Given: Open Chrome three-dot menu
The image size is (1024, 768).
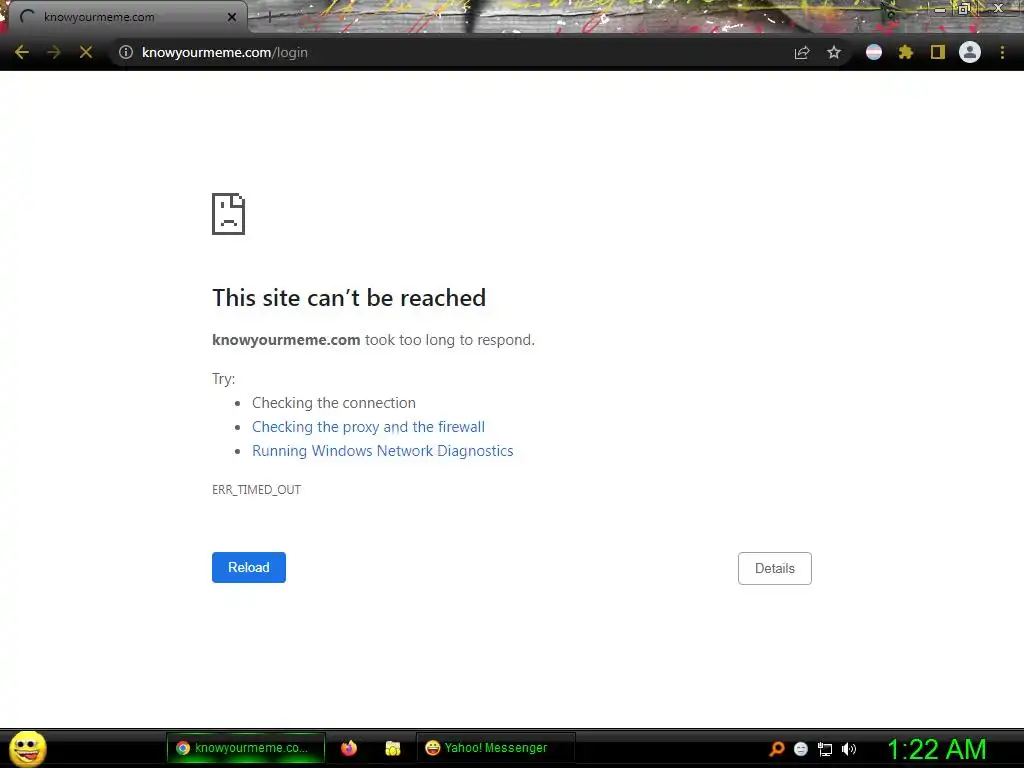Looking at the screenshot, I should click(x=1002, y=52).
